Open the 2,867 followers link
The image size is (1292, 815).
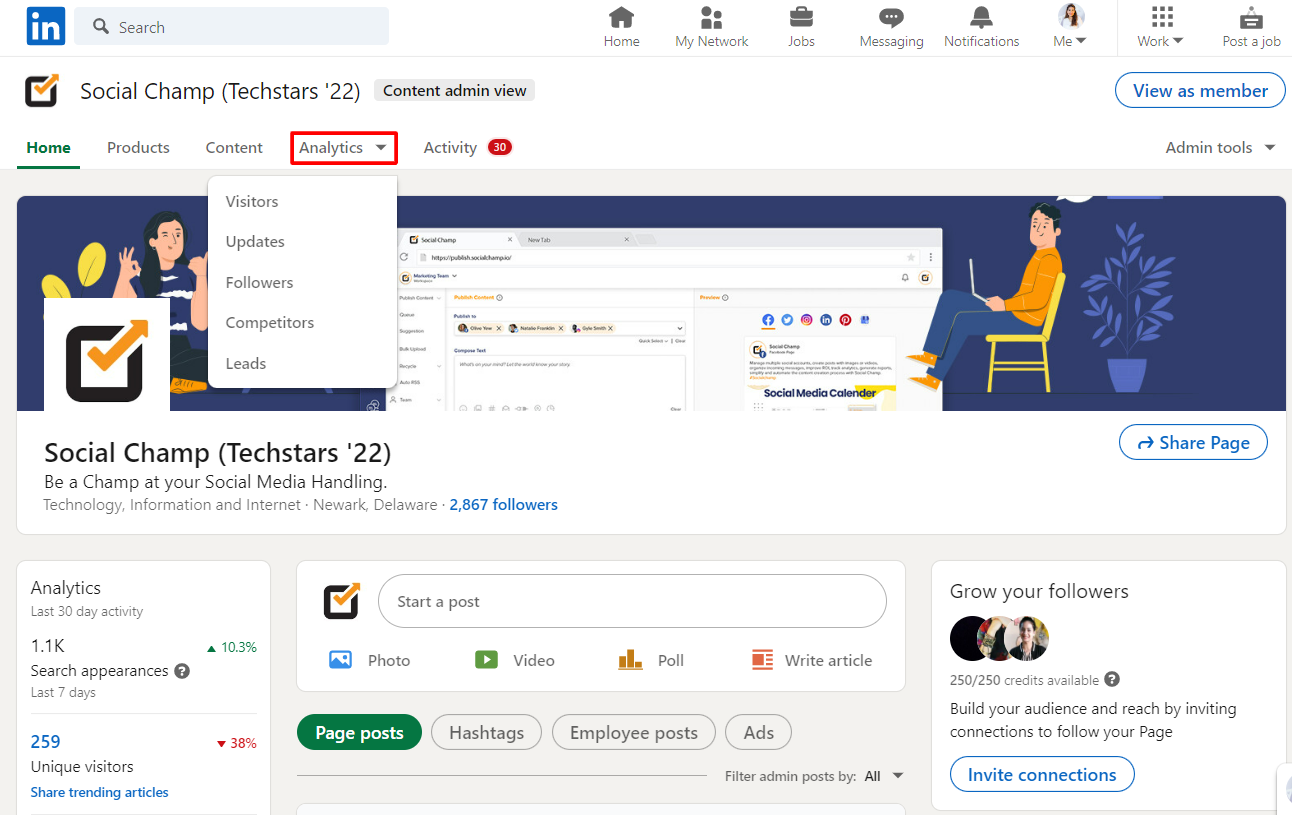tap(504, 504)
